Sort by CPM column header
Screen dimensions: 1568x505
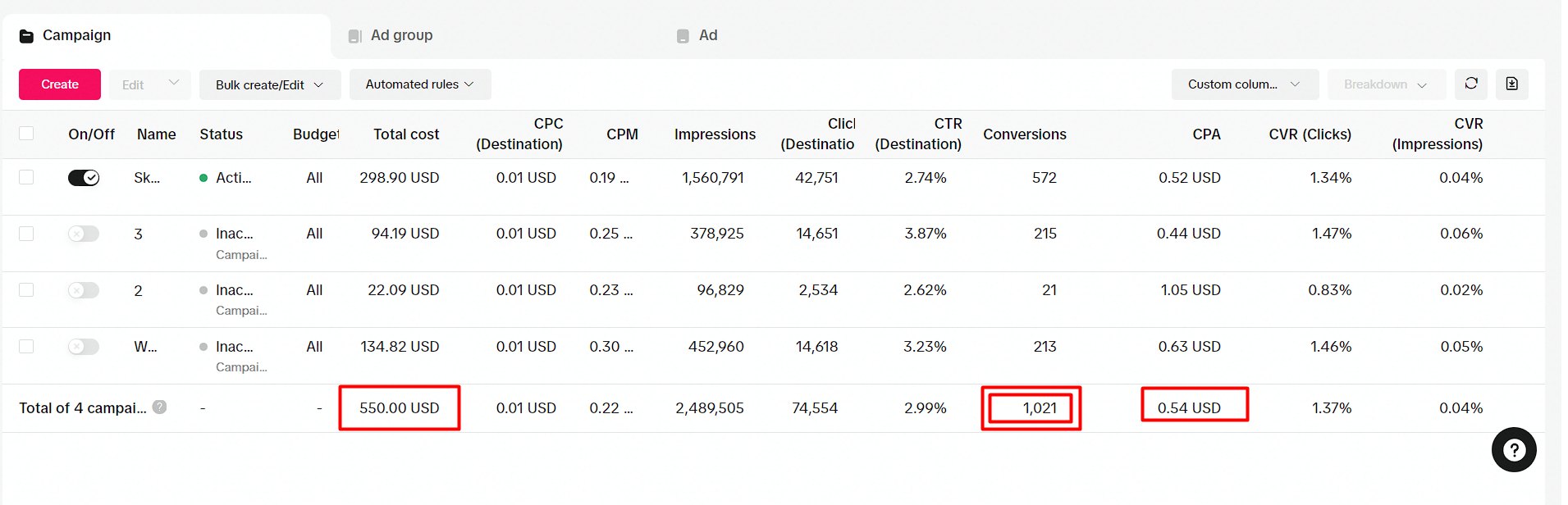(622, 134)
